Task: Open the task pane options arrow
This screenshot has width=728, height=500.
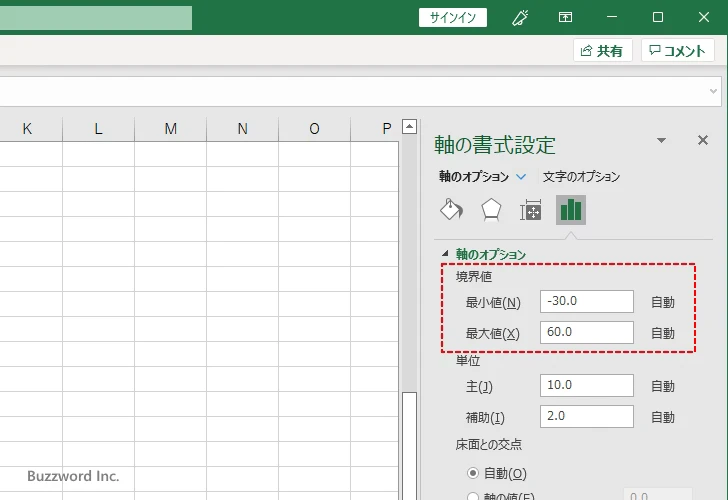Action: (x=662, y=140)
